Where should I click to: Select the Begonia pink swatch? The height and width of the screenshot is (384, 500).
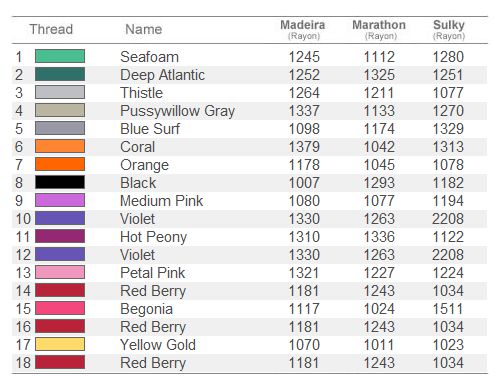[x=60, y=308]
